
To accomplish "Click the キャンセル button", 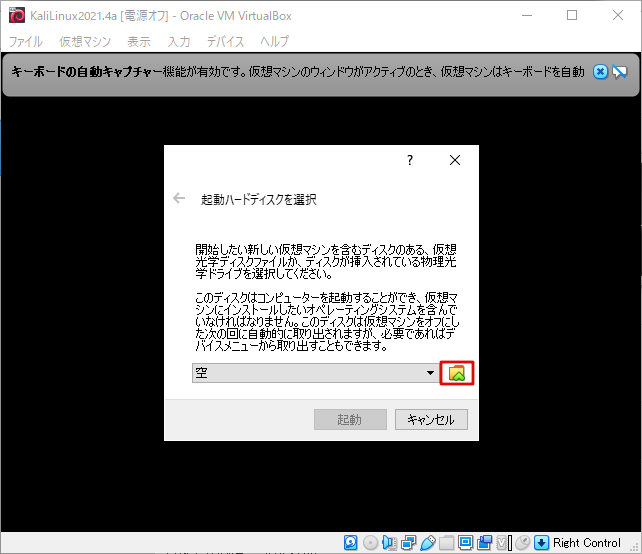I will (x=431, y=419).
